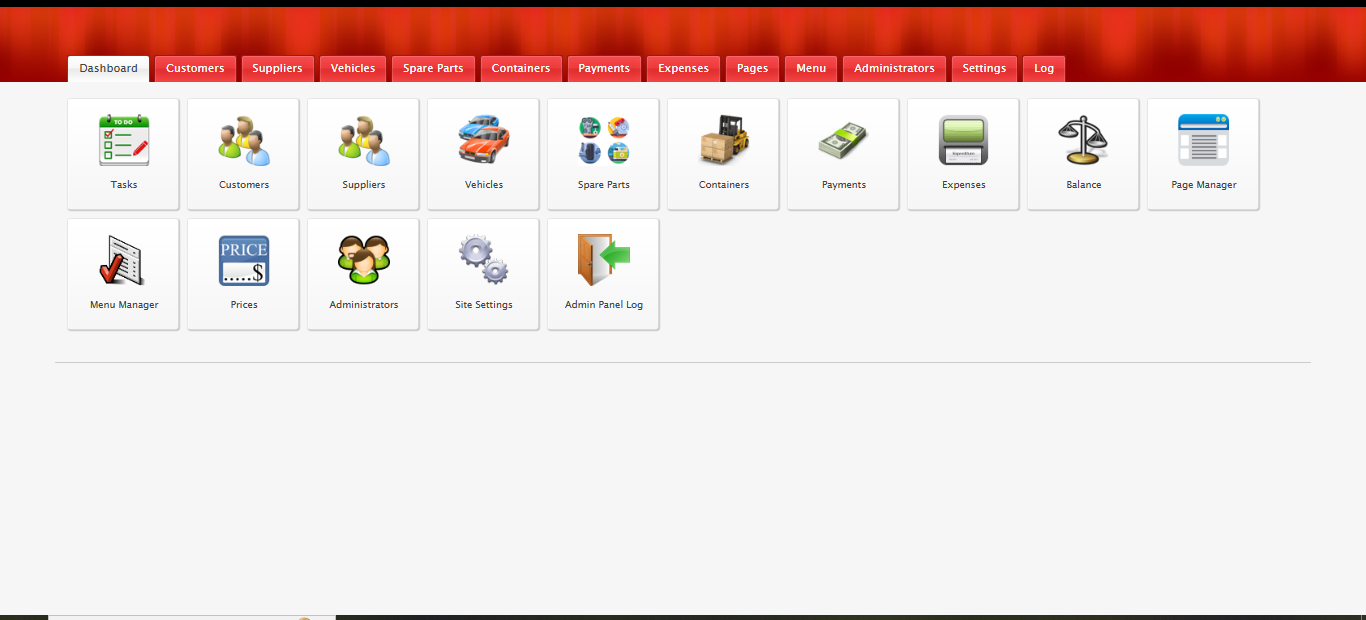Open the Administrators dashboard tile icon
1366x620 pixels.
[x=364, y=261]
